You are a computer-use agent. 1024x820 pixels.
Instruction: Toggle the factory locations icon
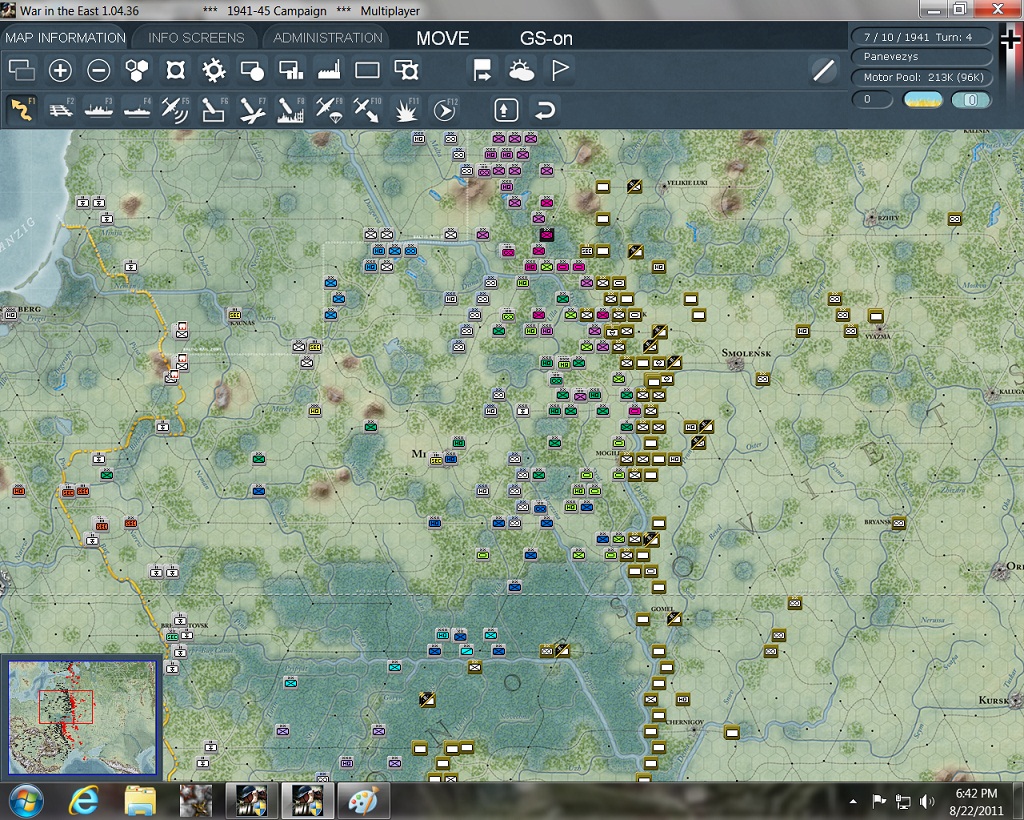pyautogui.click(x=329, y=70)
